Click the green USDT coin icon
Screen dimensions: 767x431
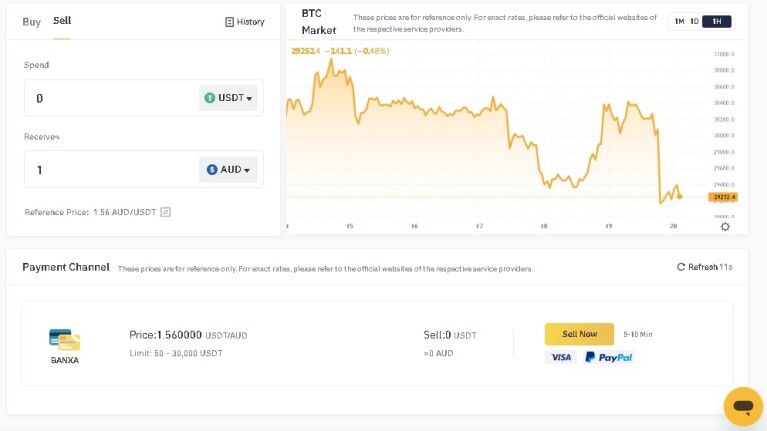(210, 98)
